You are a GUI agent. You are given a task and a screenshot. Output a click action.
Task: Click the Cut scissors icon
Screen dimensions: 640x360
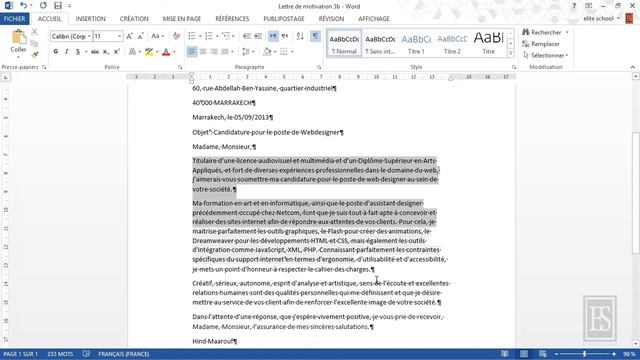[x=35, y=32]
